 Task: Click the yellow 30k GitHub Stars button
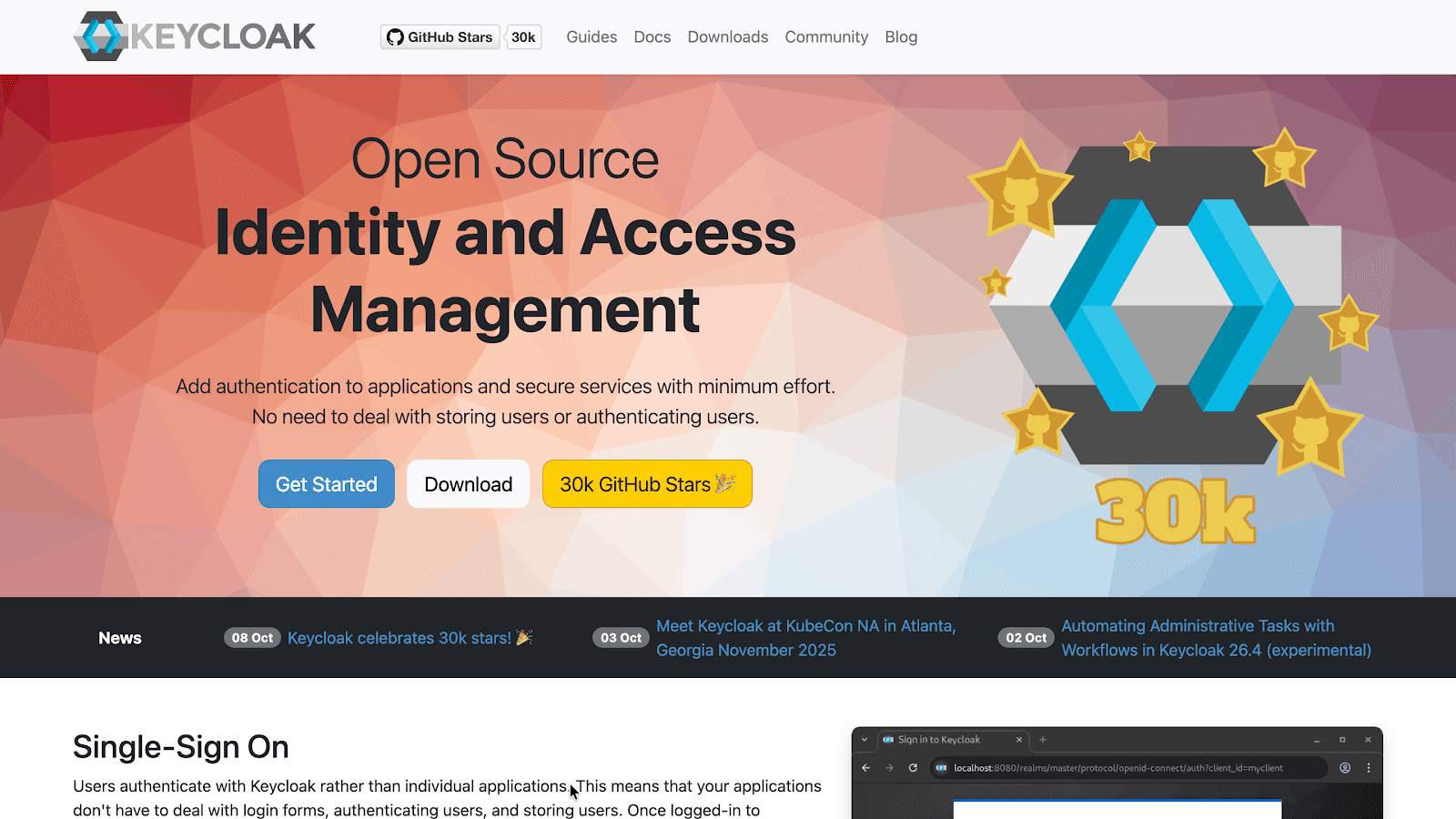(x=647, y=484)
